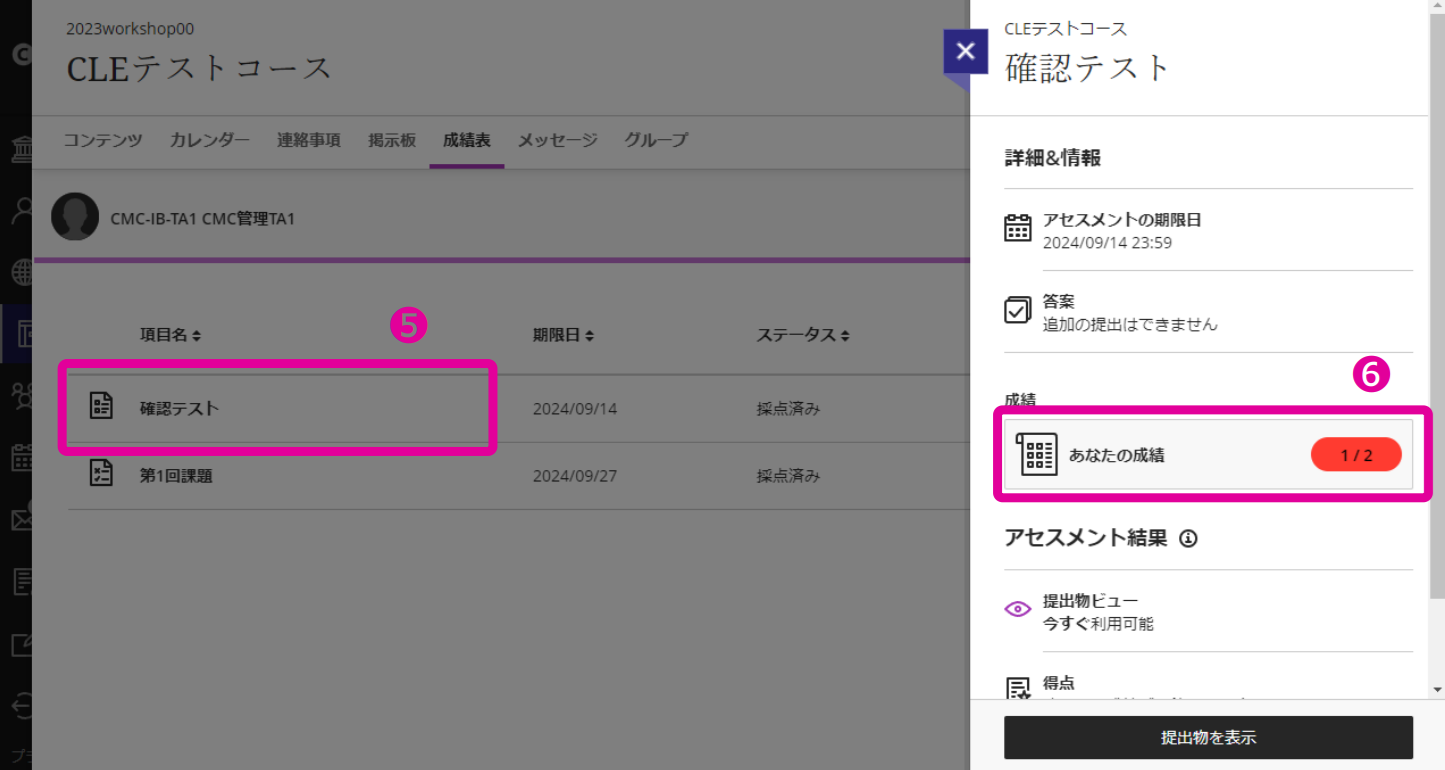Click the 2024/09/14 23:59 deadline text
Screen dimensions: 1445x770
pyautogui.click(x=1107, y=242)
